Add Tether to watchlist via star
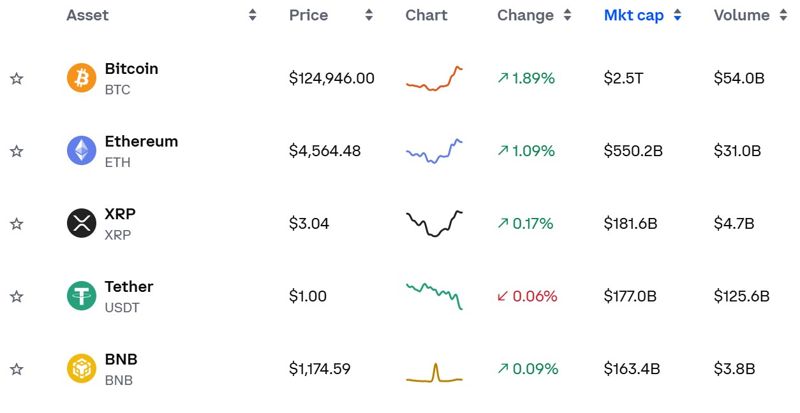The image size is (800, 413). pyautogui.click(x=16, y=297)
